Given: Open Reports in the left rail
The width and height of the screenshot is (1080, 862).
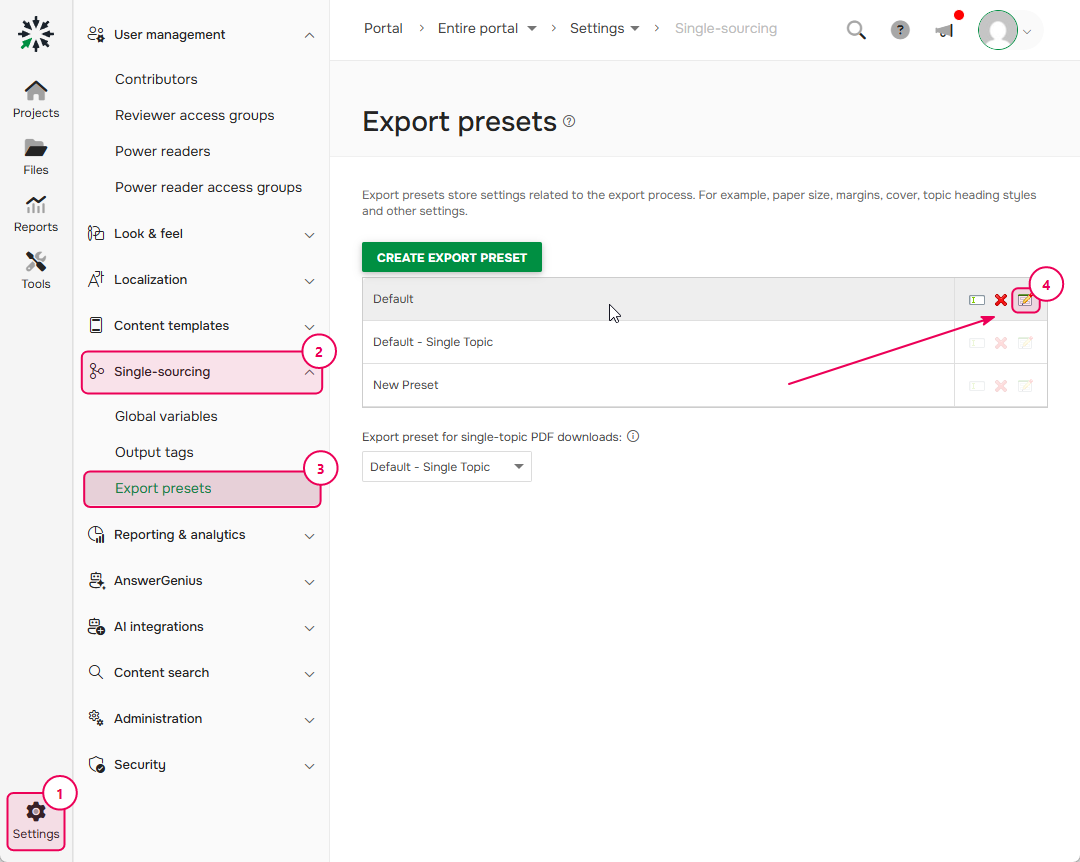Looking at the screenshot, I should click(36, 214).
